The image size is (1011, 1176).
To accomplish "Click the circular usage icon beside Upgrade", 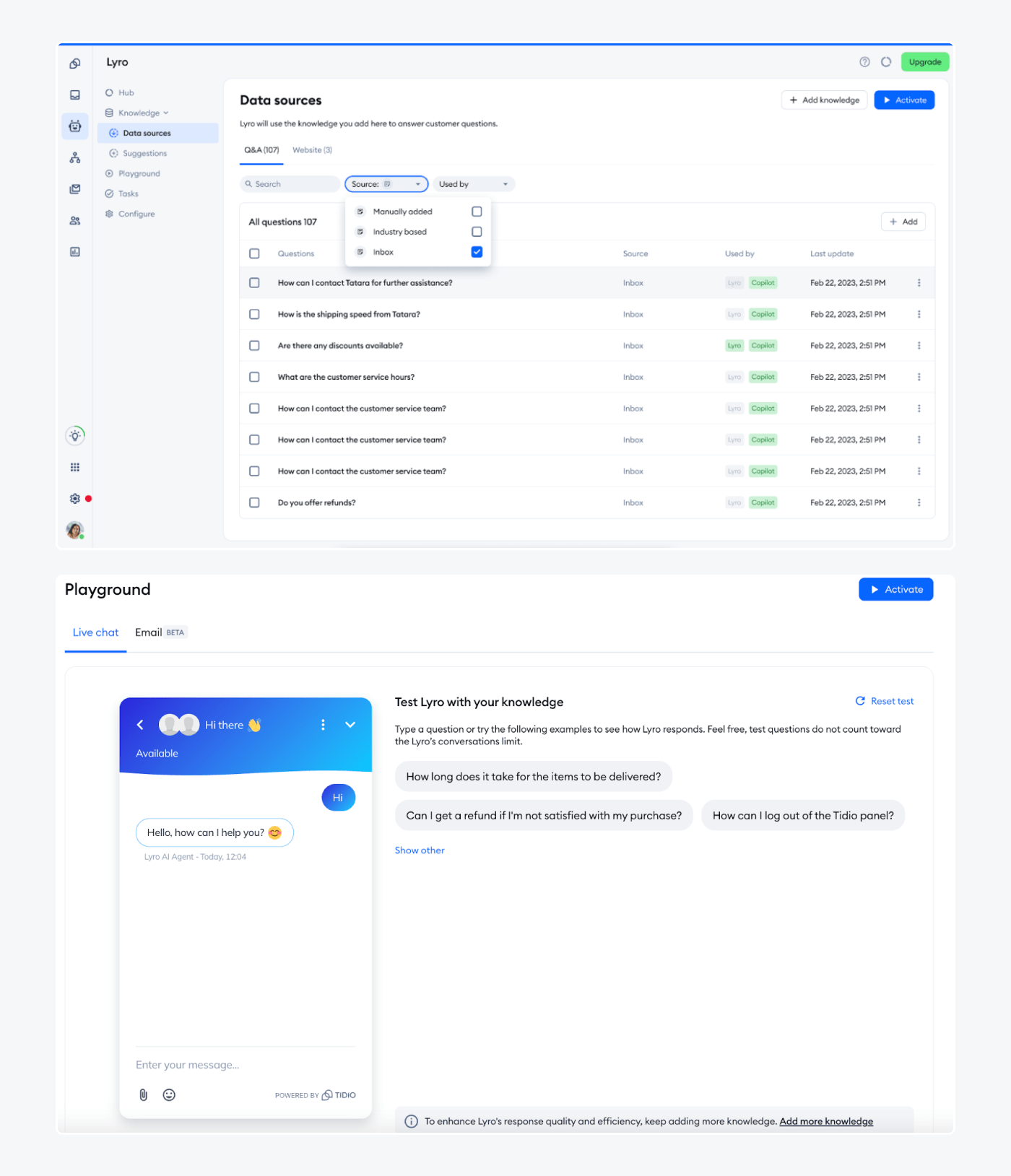I will pos(886,62).
